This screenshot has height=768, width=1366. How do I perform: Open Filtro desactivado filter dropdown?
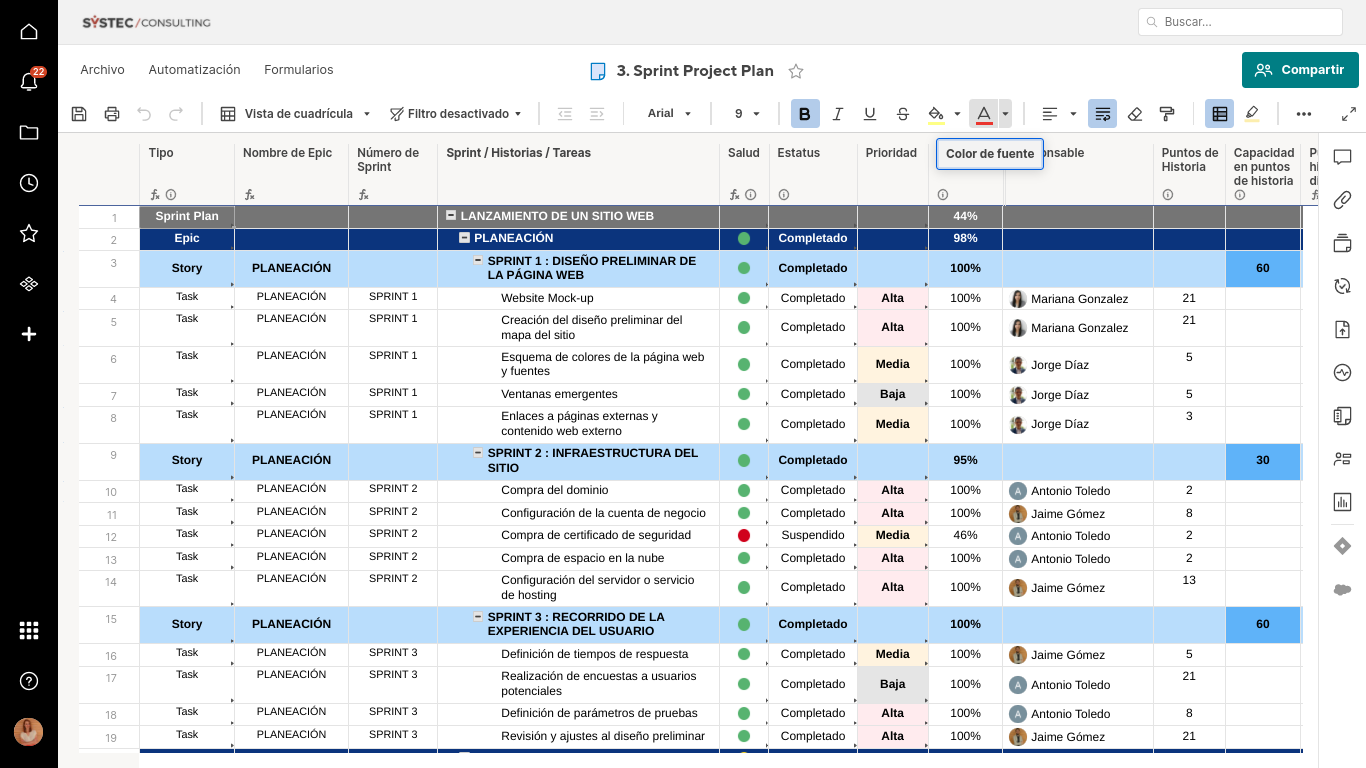pyautogui.click(x=455, y=114)
